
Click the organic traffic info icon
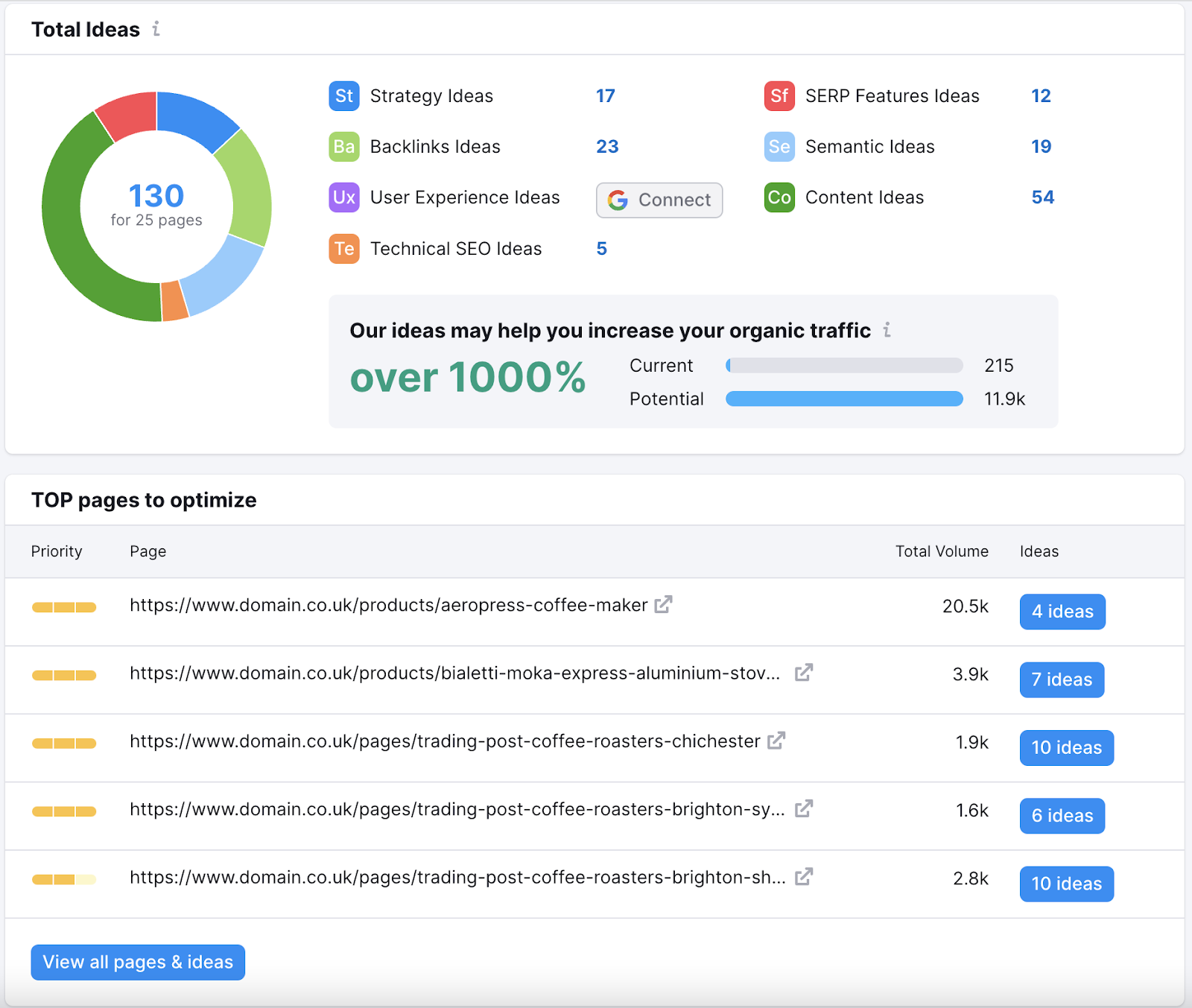pyautogui.click(x=887, y=330)
